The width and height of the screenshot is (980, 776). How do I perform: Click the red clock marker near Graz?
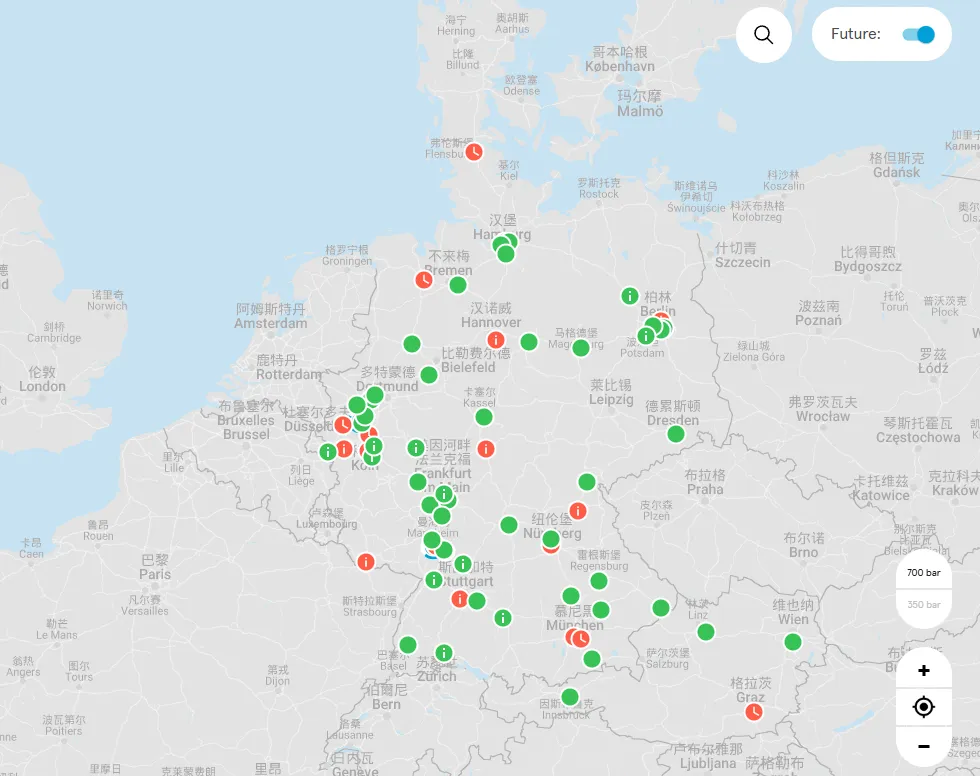754,712
